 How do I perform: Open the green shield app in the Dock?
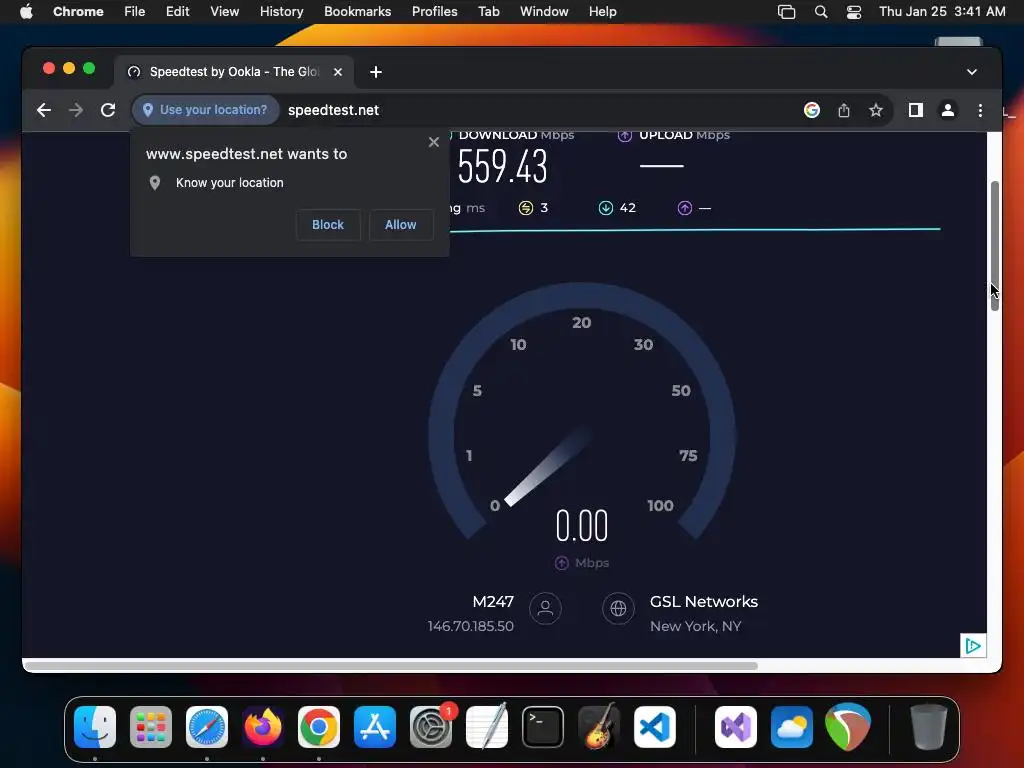[848, 727]
